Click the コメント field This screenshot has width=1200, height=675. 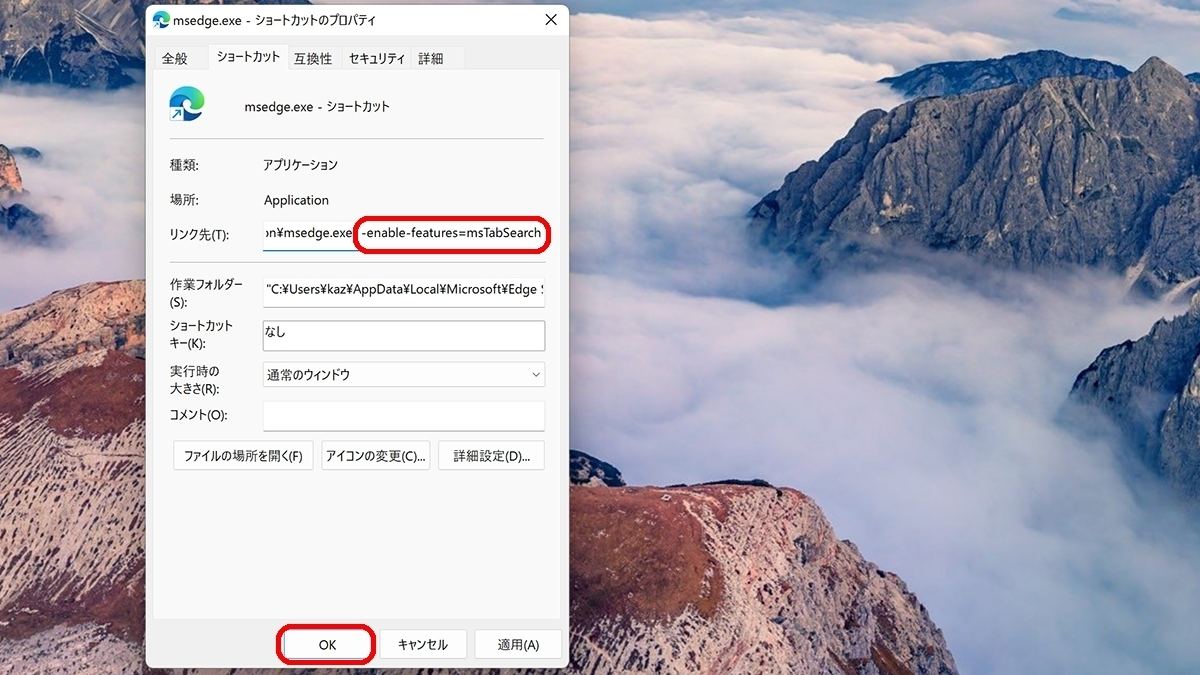pyautogui.click(x=404, y=415)
